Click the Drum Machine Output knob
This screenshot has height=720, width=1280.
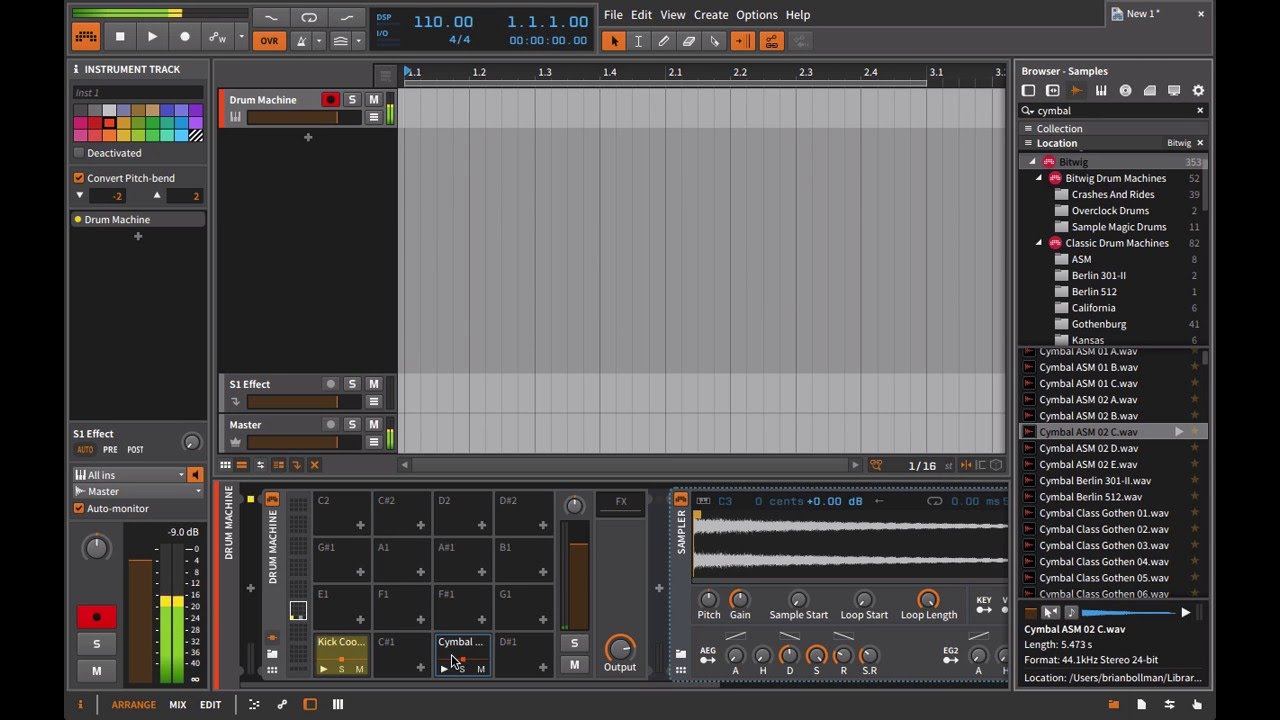[619, 648]
